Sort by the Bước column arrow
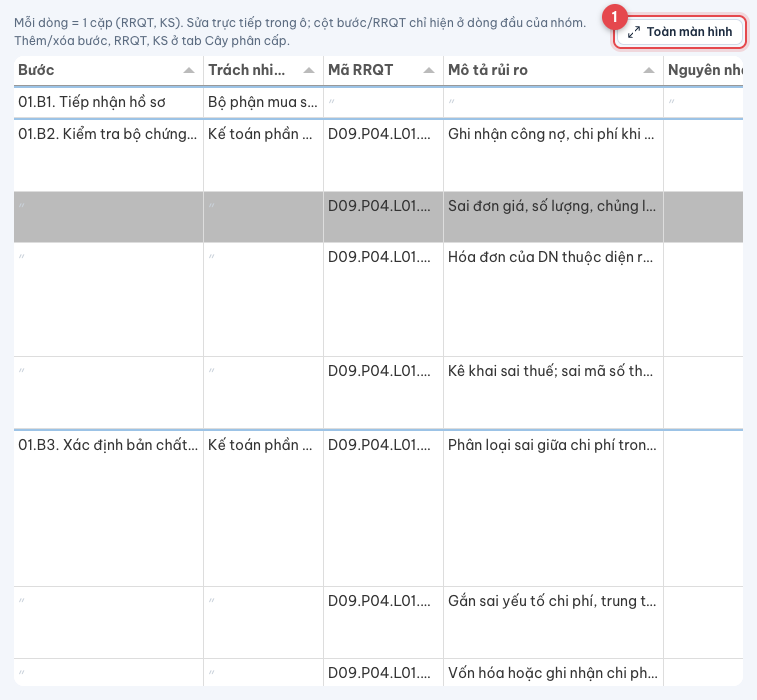 click(189, 70)
